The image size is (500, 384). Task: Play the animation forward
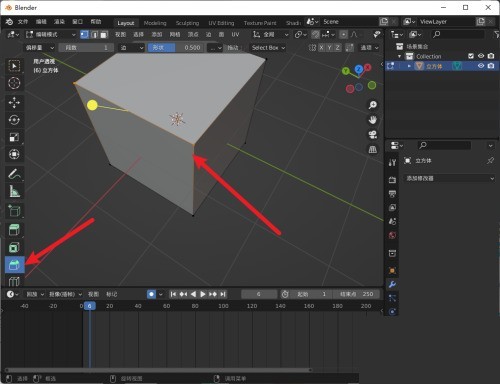coord(203,294)
